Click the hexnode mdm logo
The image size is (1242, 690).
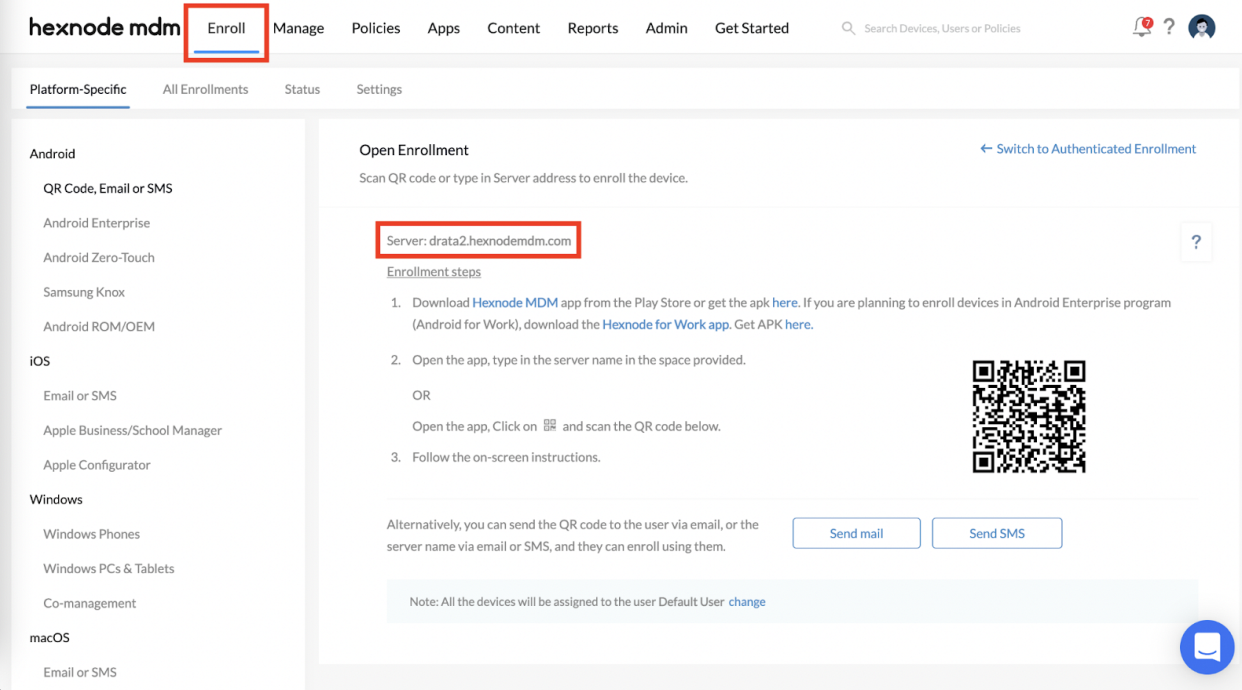point(104,28)
